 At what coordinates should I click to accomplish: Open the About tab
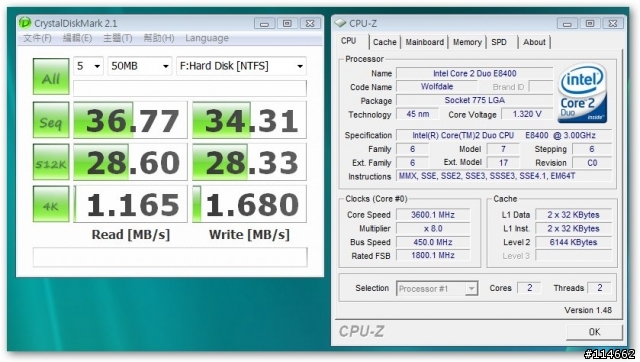[534, 42]
